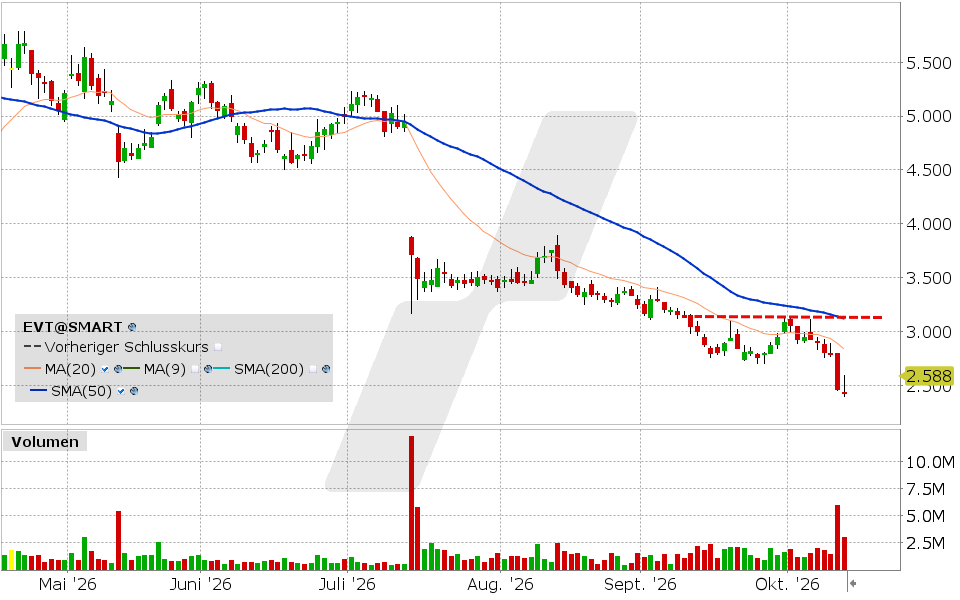Click the 2.5M volume axis label
Image resolution: width=960 pixels, height=600 pixels.
[926, 543]
